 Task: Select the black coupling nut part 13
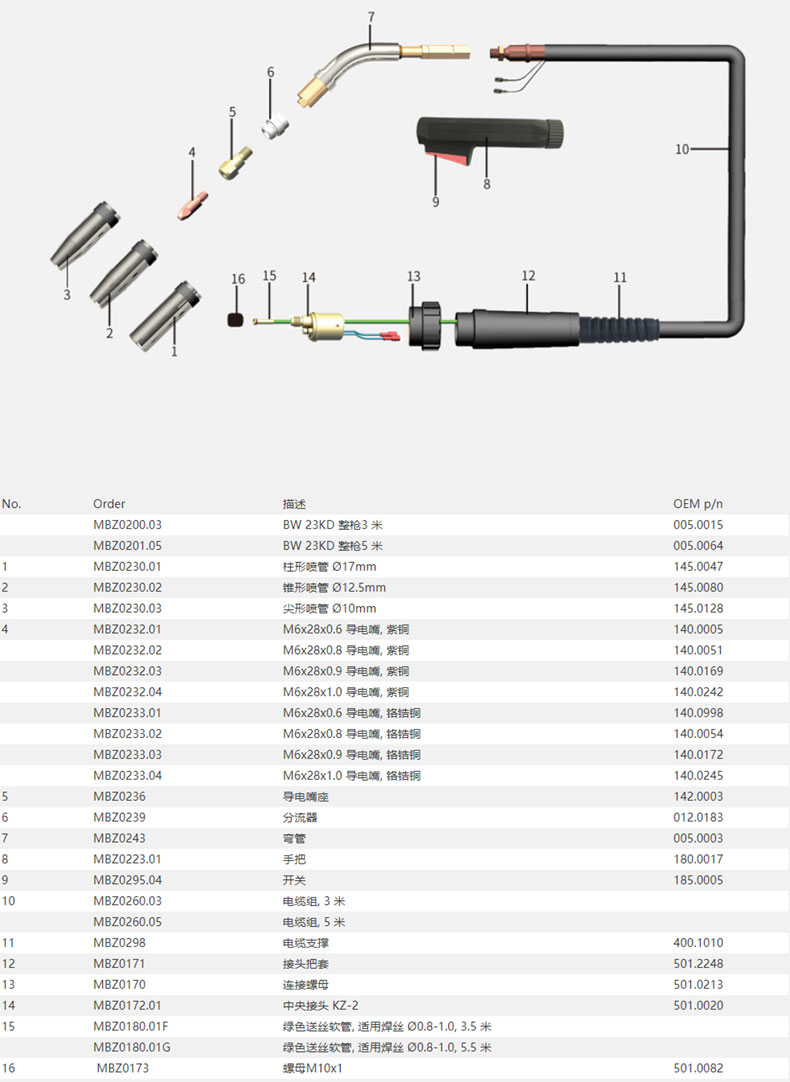coord(425,324)
